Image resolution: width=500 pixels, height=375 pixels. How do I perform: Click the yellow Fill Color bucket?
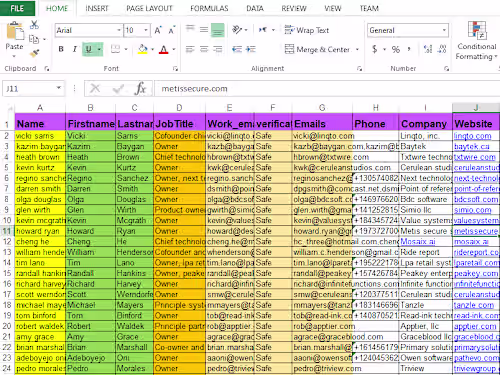pyautogui.click(x=143, y=49)
